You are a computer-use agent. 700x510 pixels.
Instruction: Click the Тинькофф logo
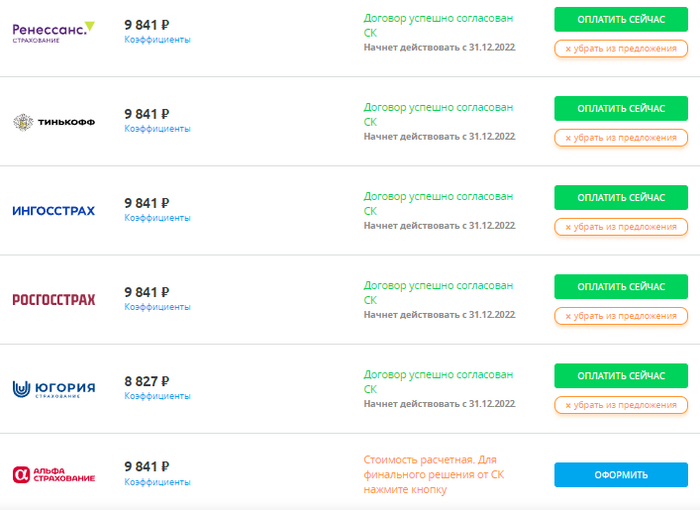(x=53, y=122)
